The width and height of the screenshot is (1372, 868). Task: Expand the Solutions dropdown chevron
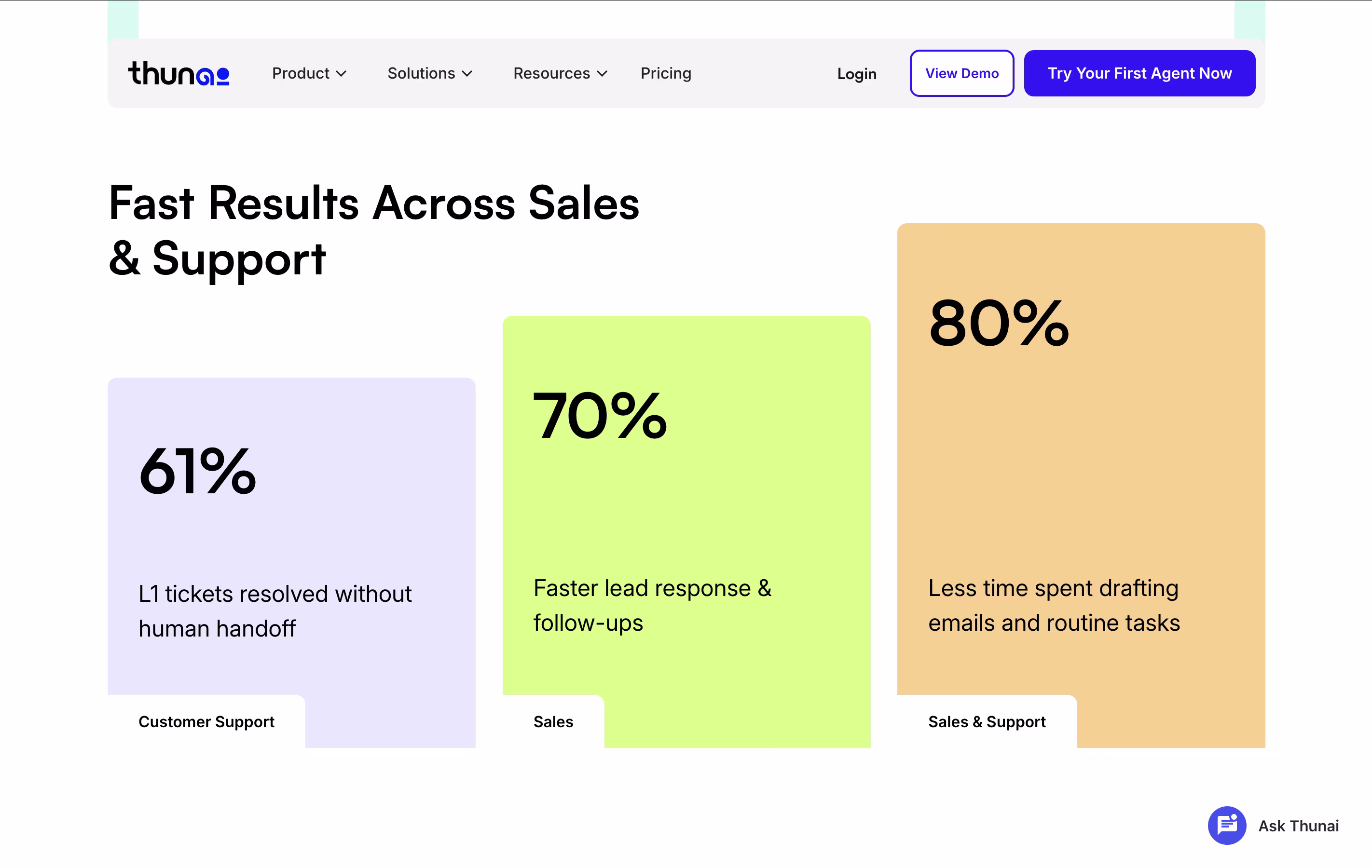tap(467, 74)
